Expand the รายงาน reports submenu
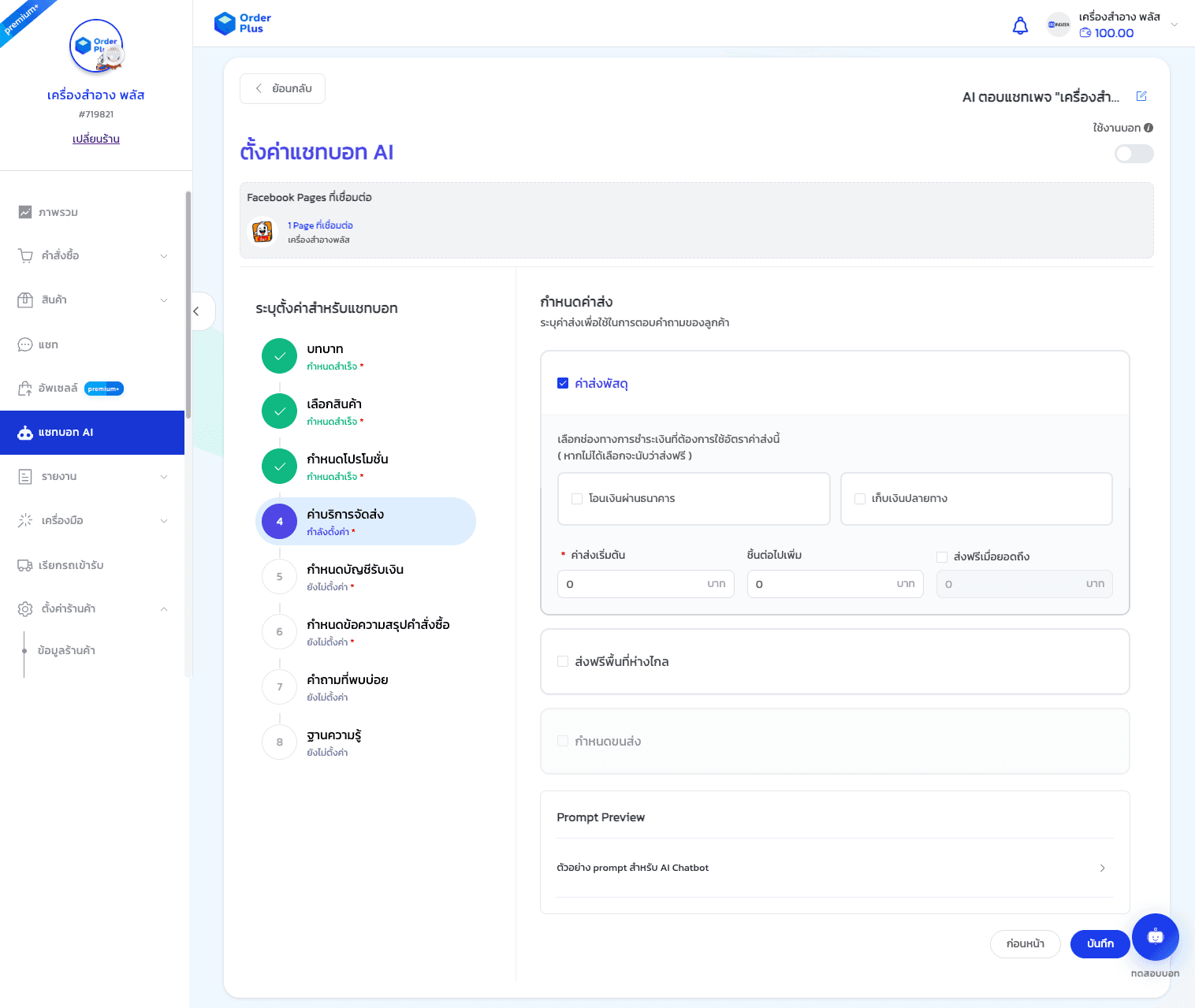 (163, 476)
